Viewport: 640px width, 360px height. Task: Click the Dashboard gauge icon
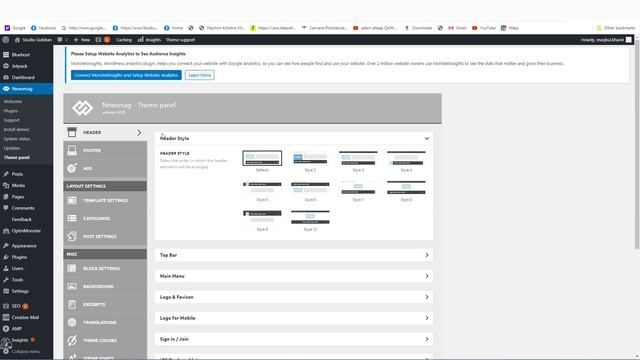point(6,77)
